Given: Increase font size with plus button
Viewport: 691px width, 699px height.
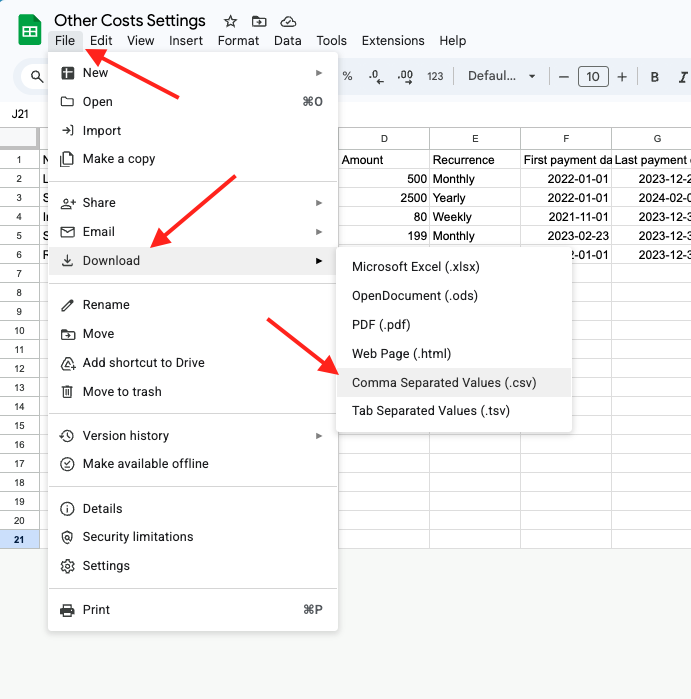Looking at the screenshot, I should click(622, 77).
